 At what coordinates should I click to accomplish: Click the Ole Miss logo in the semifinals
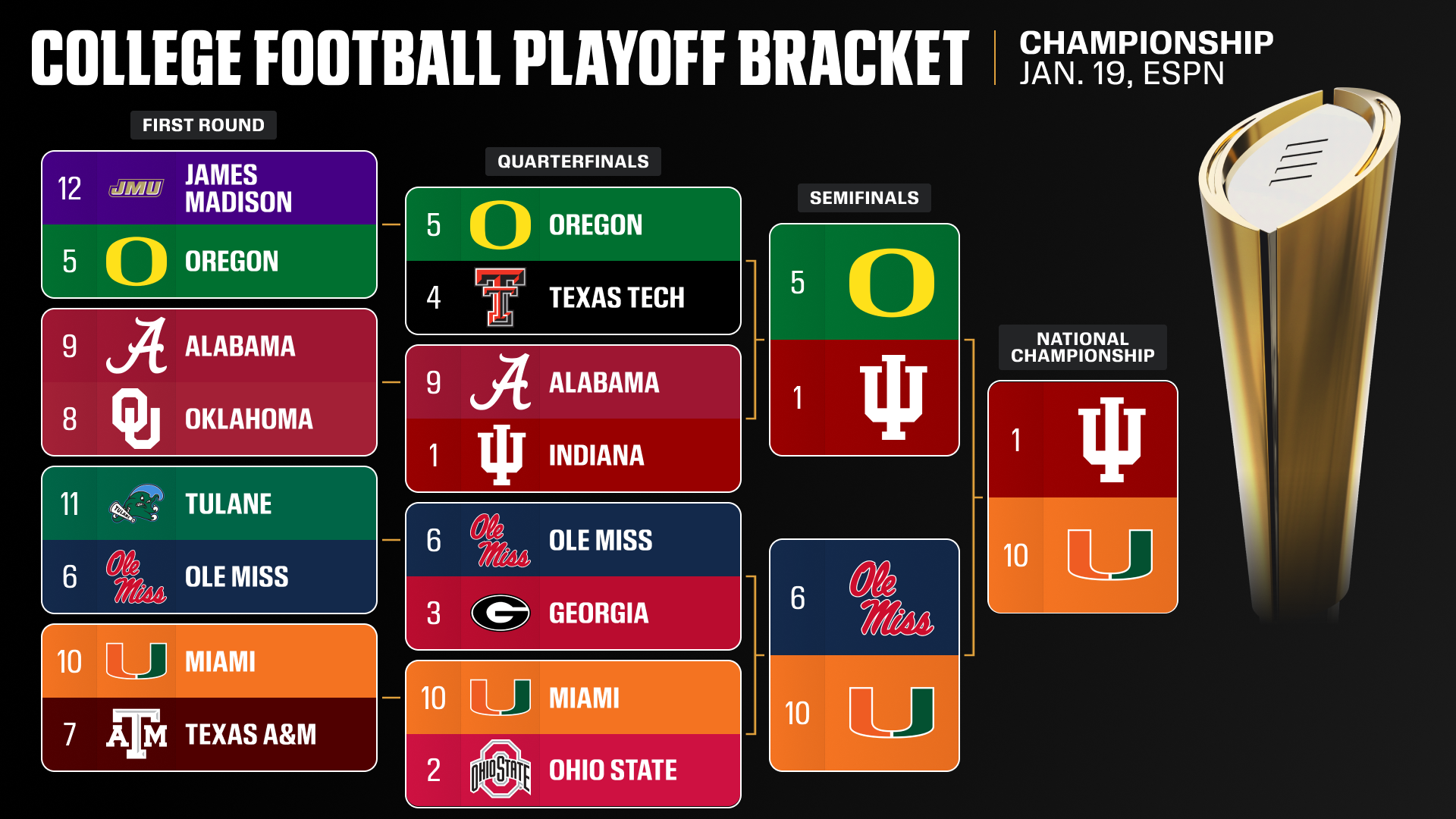coord(891,598)
